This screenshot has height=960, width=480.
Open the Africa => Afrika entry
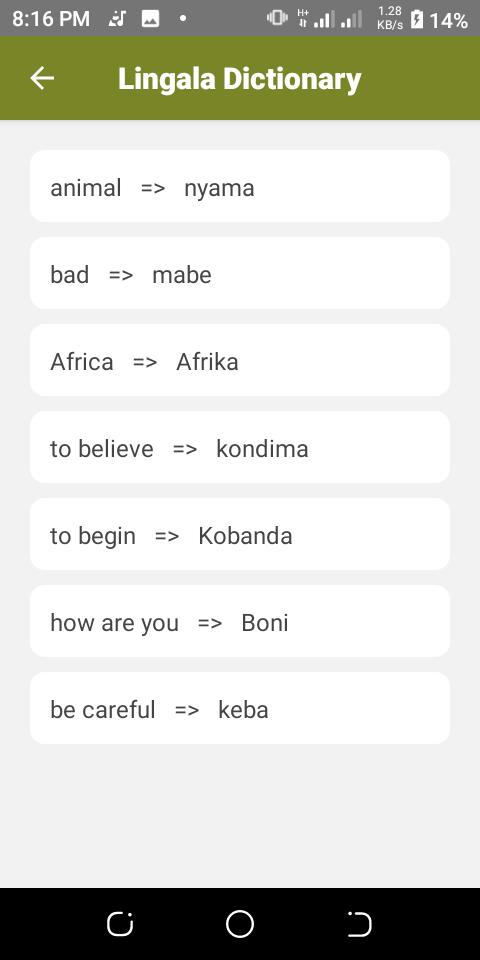click(x=240, y=360)
